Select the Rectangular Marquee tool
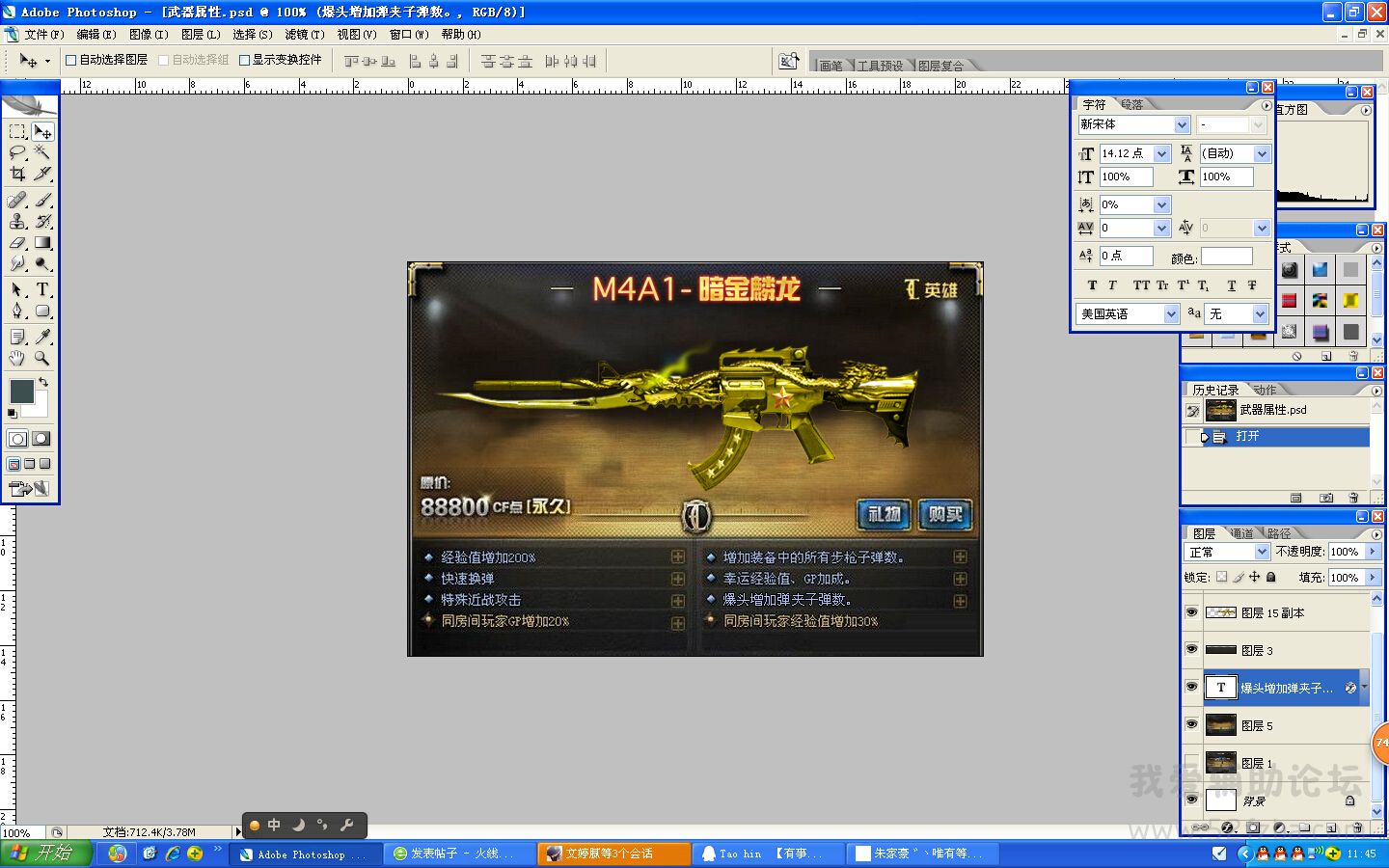Screen dimensions: 1389x868 [x=17, y=131]
